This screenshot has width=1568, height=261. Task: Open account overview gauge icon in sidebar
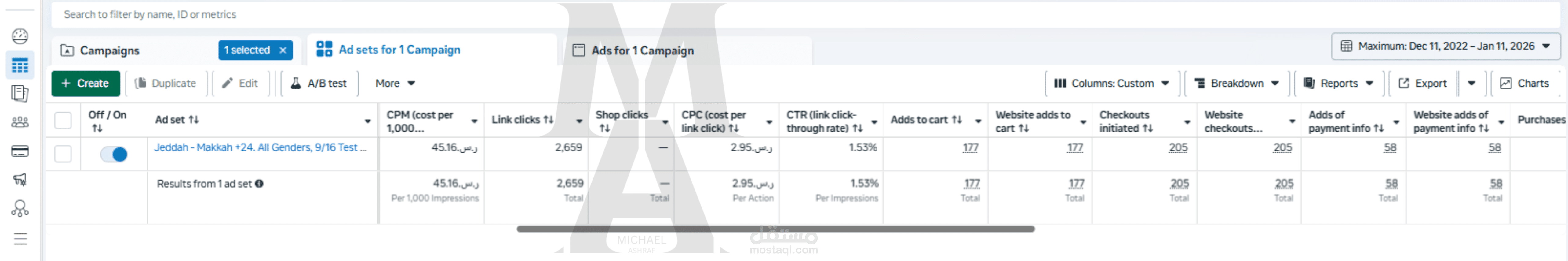click(x=20, y=37)
